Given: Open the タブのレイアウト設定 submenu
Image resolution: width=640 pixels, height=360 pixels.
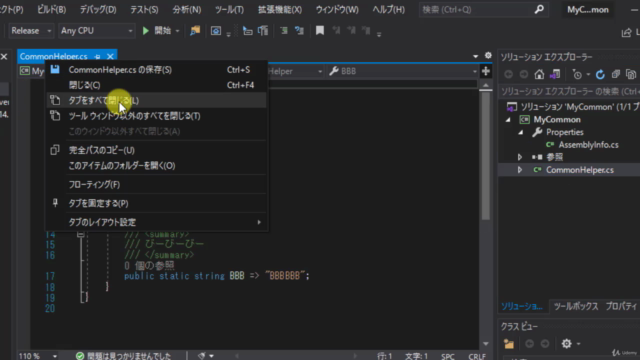Looking at the screenshot, I should (x=157, y=222).
